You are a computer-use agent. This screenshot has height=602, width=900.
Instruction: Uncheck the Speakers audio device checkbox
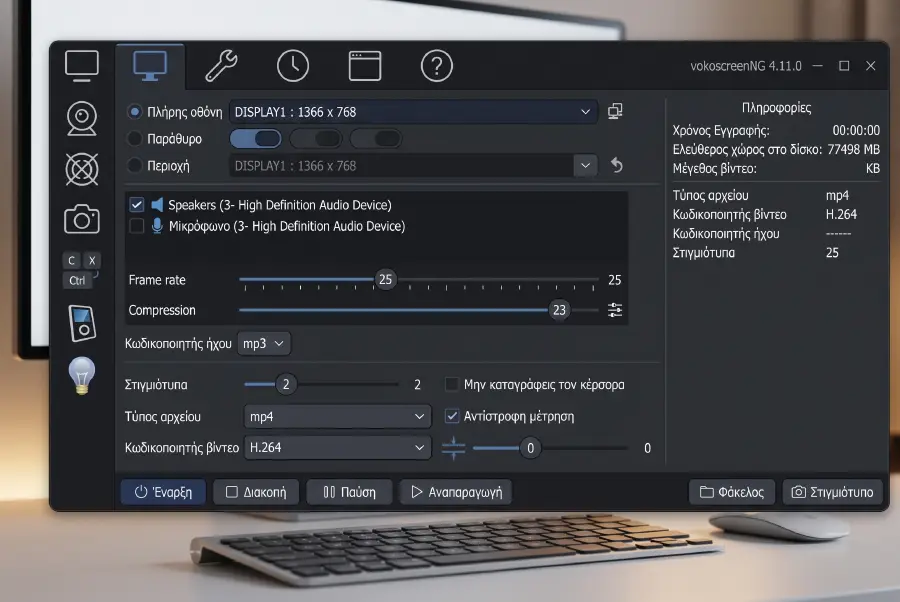[137, 205]
